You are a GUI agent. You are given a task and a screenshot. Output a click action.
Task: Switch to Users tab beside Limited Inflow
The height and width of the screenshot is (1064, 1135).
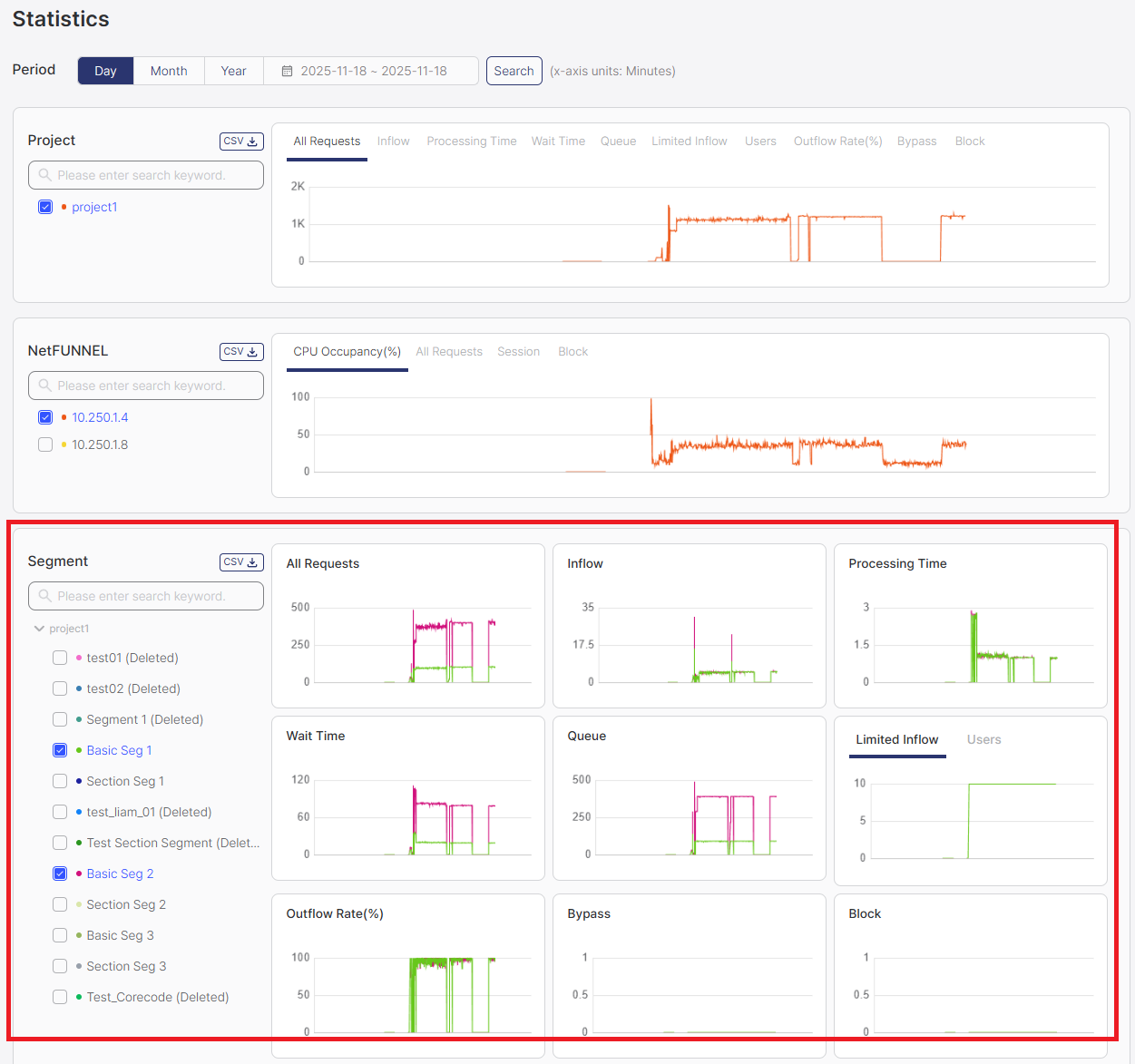983,739
